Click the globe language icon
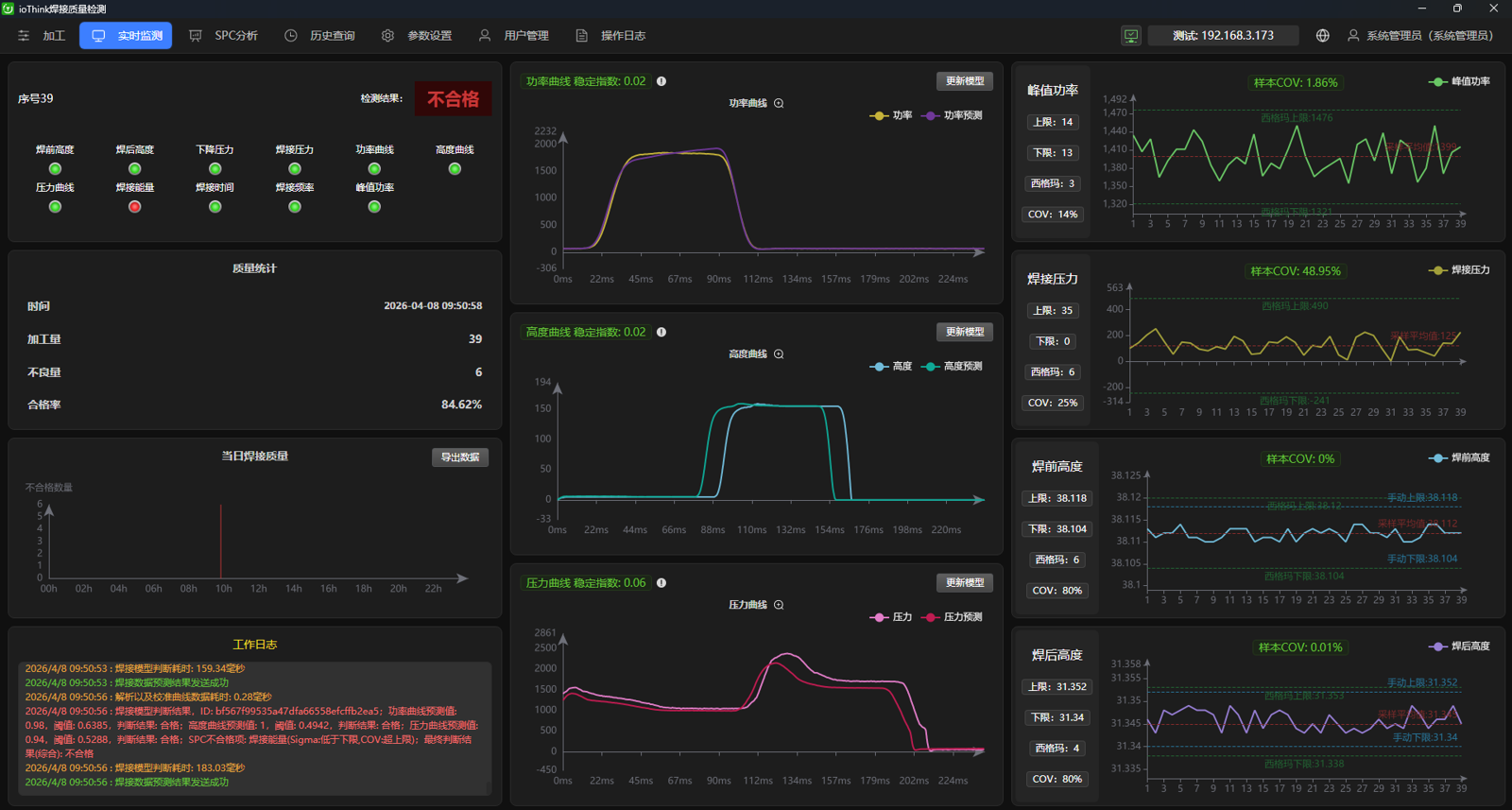1512x810 pixels. pos(1323,36)
